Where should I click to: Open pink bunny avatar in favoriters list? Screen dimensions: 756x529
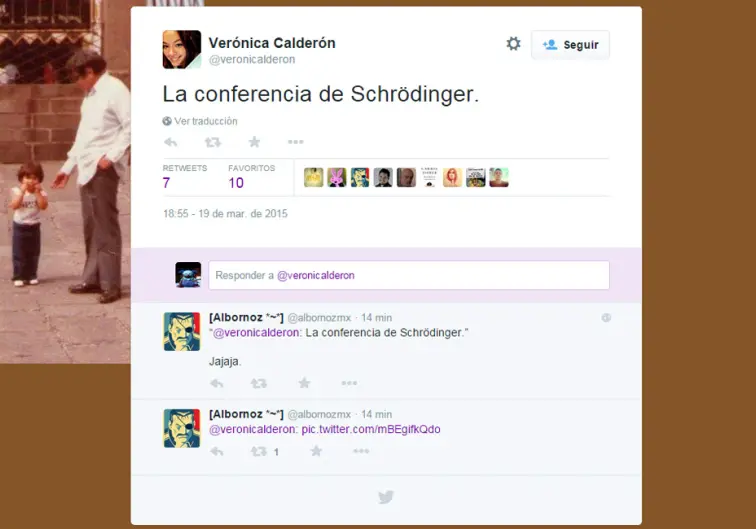[337, 177]
